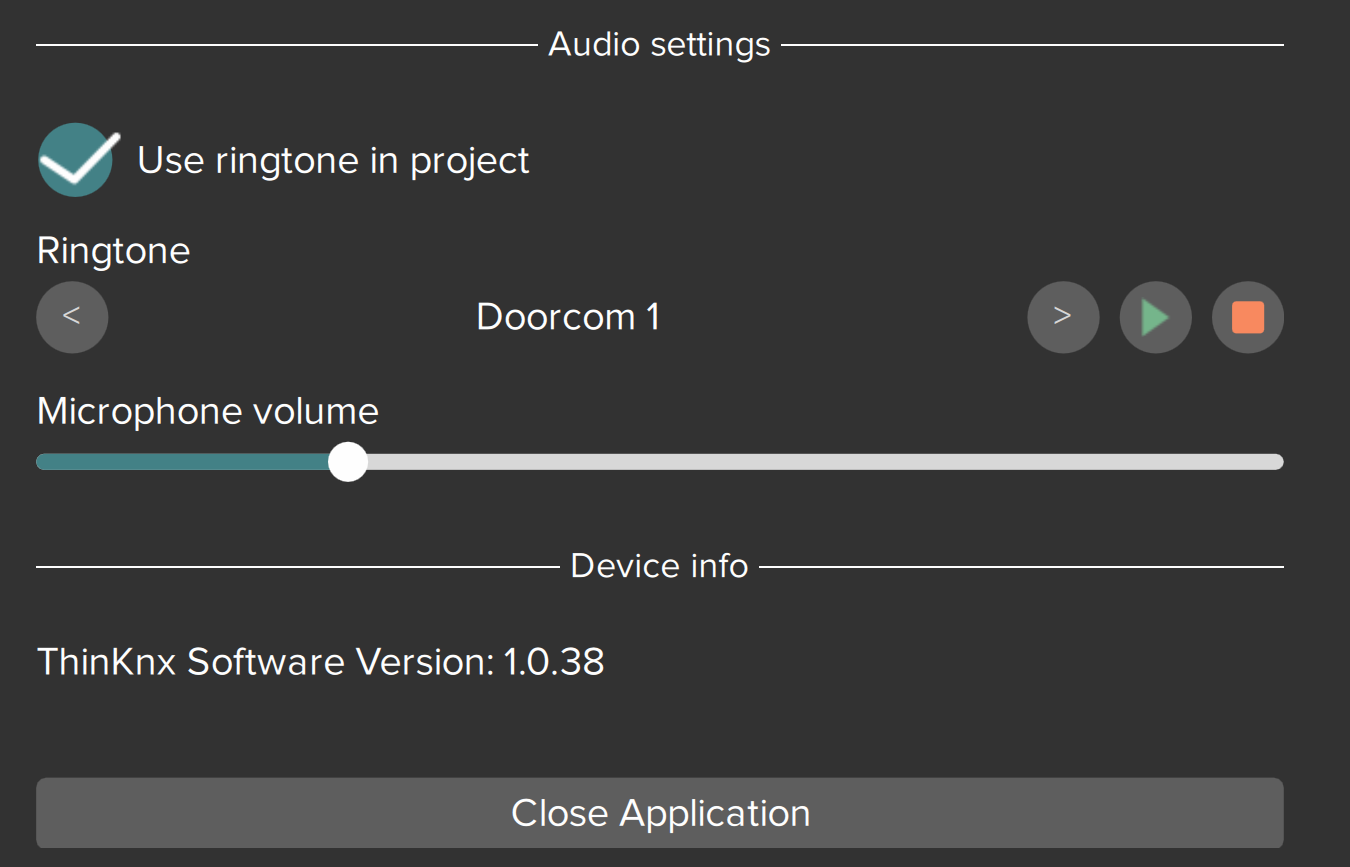Click the 1.0.38 version number
The image size is (1350, 867).
[x=553, y=662]
